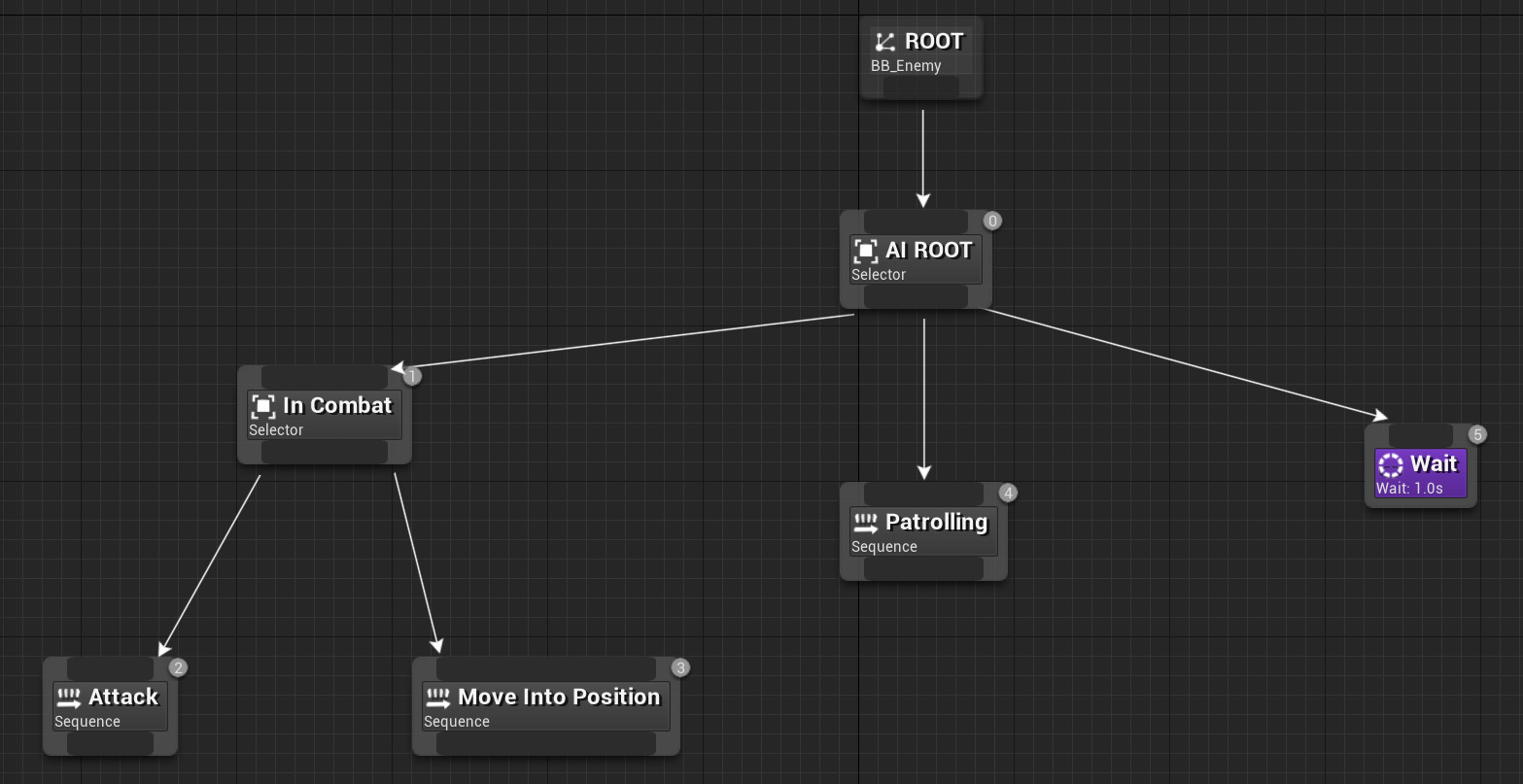
Task: Click the order badge 1 on In Combat
Action: [x=410, y=376]
